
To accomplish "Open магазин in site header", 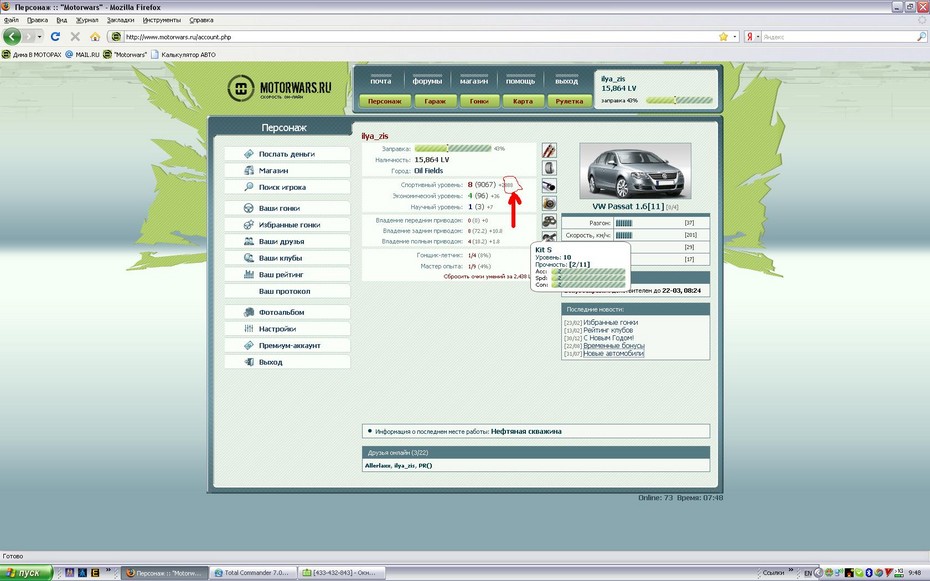I will pyautogui.click(x=474, y=81).
